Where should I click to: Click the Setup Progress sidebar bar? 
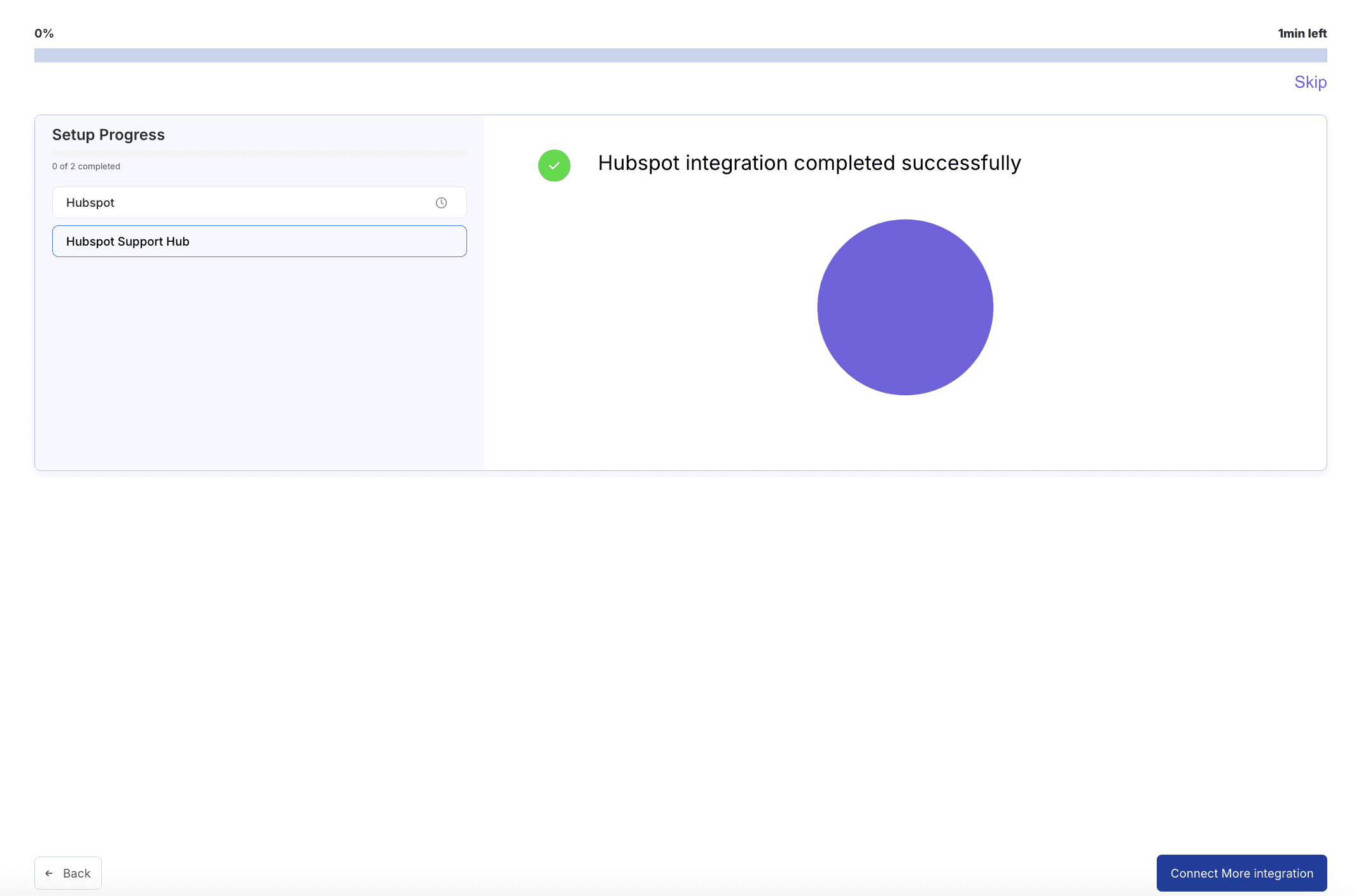pyautogui.click(x=259, y=153)
